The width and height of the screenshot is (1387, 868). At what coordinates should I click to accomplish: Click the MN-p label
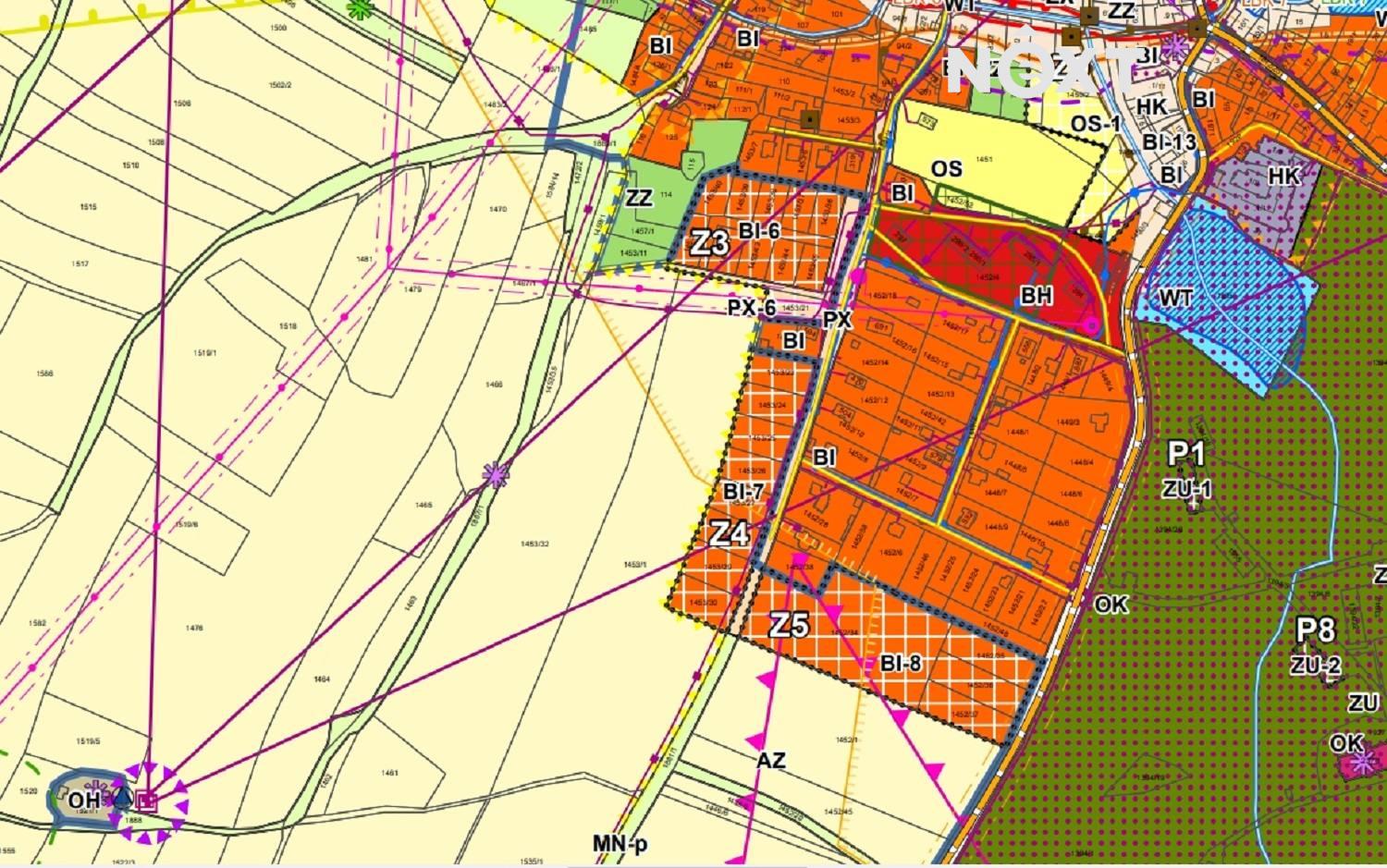point(620,844)
